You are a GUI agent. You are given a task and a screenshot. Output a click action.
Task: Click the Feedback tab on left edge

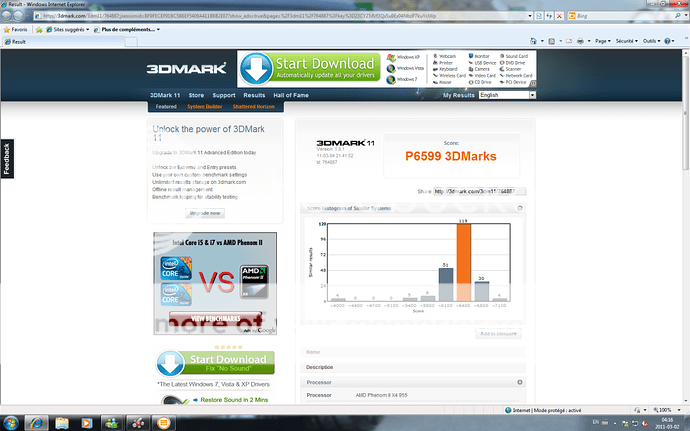7,159
